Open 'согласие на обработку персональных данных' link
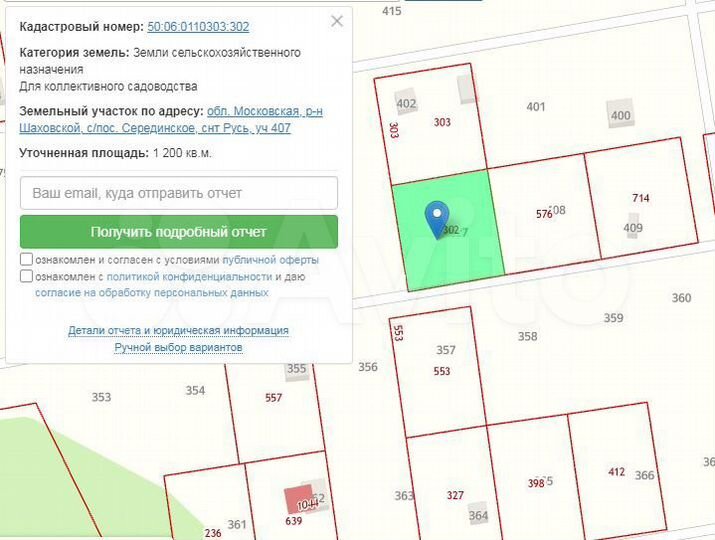 (151, 293)
